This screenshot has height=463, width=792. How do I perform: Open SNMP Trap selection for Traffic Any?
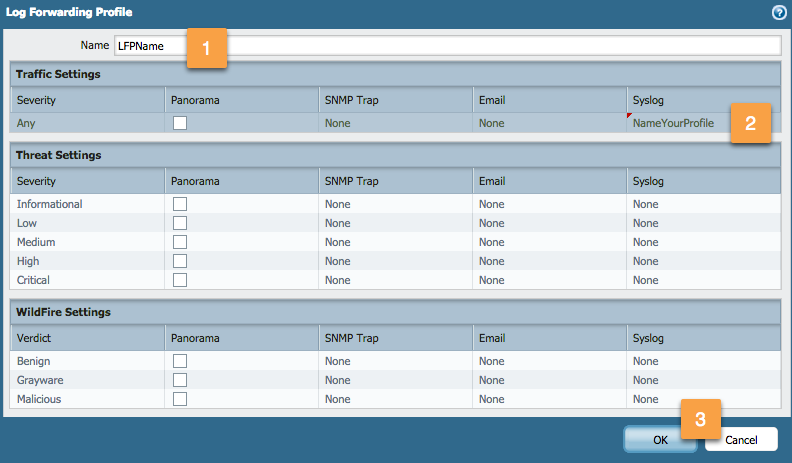395,123
